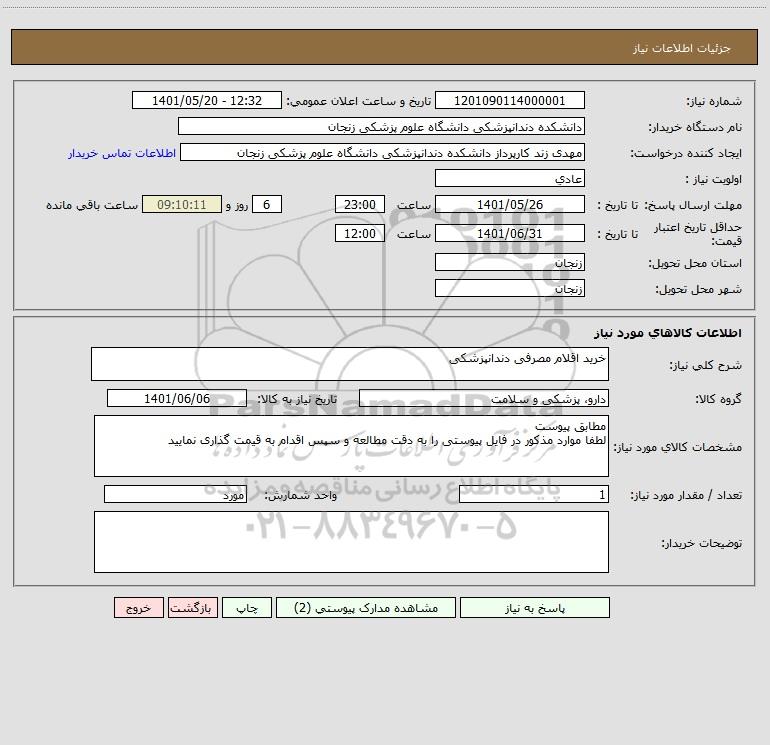
Task: Click the خروج exit button
Action: point(138,608)
